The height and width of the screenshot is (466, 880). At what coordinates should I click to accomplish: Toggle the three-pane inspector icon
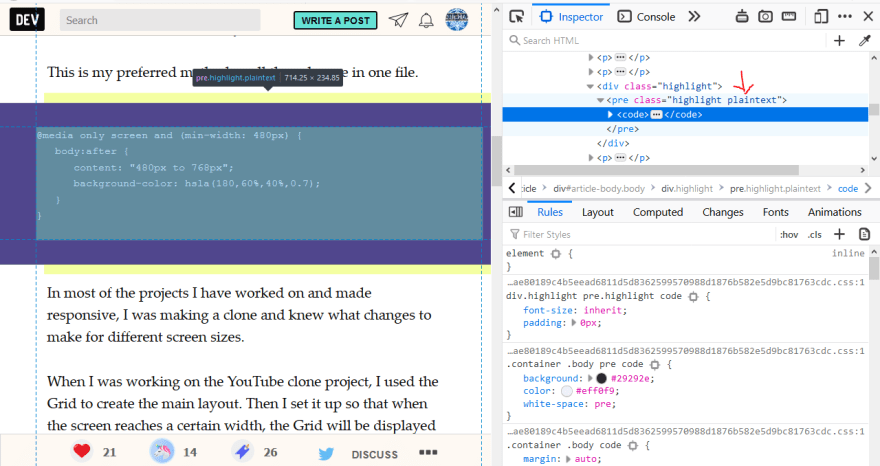tap(515, 212)
